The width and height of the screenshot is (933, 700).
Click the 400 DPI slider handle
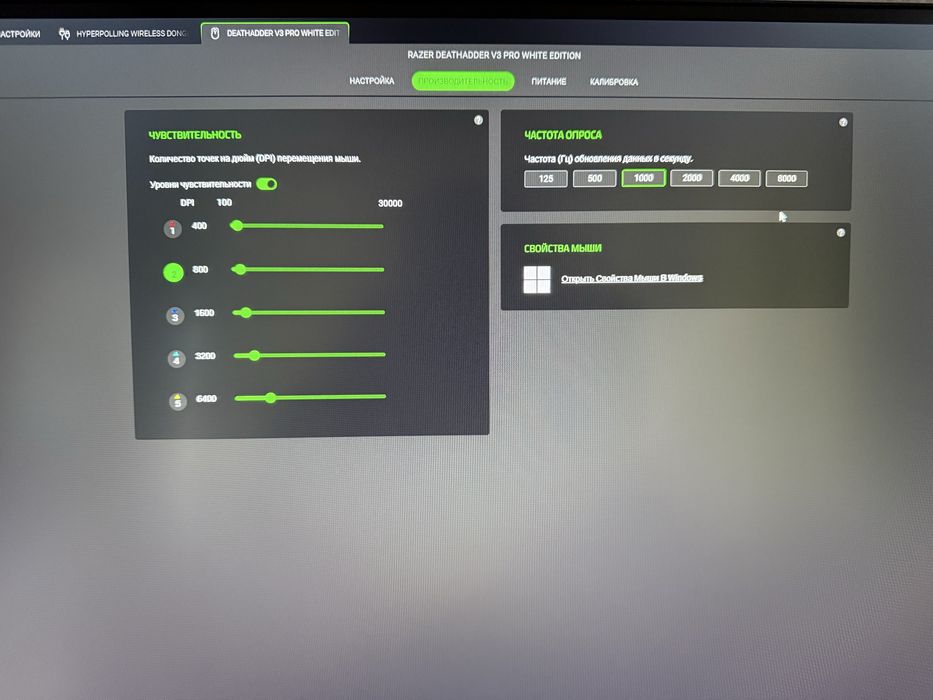pos(237,226)
